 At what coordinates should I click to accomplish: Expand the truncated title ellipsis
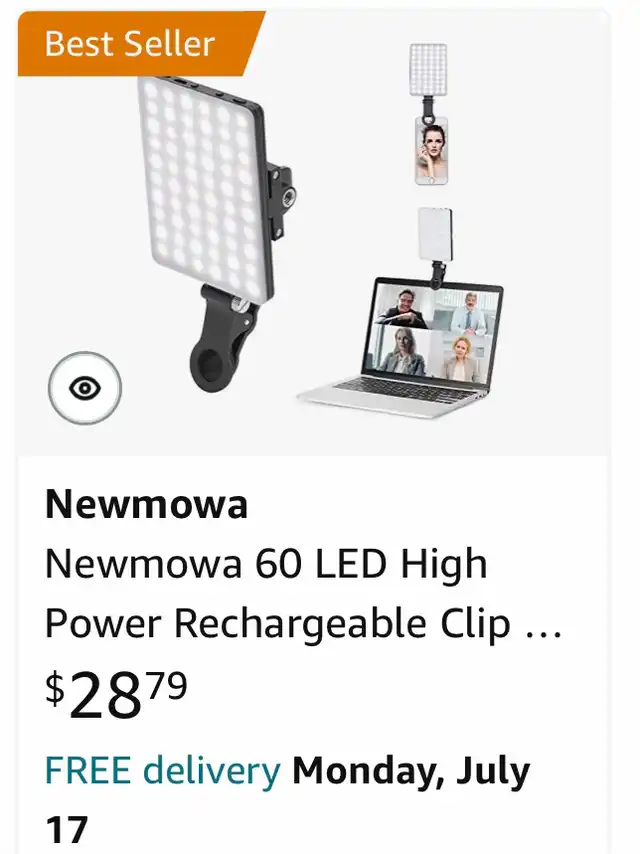click(543, 632)
